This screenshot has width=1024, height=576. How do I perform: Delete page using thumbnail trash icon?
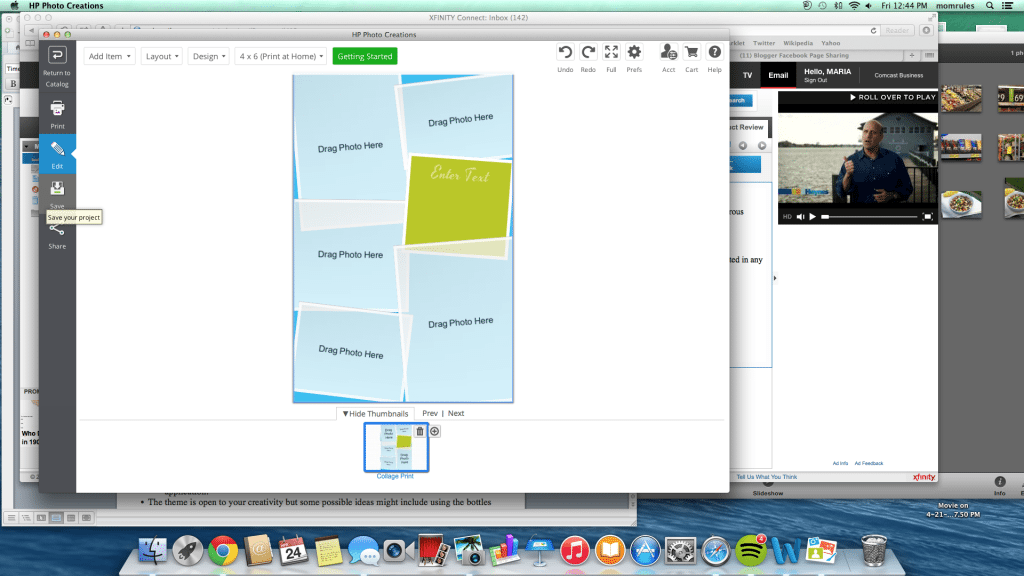click(x=420, y=431)
